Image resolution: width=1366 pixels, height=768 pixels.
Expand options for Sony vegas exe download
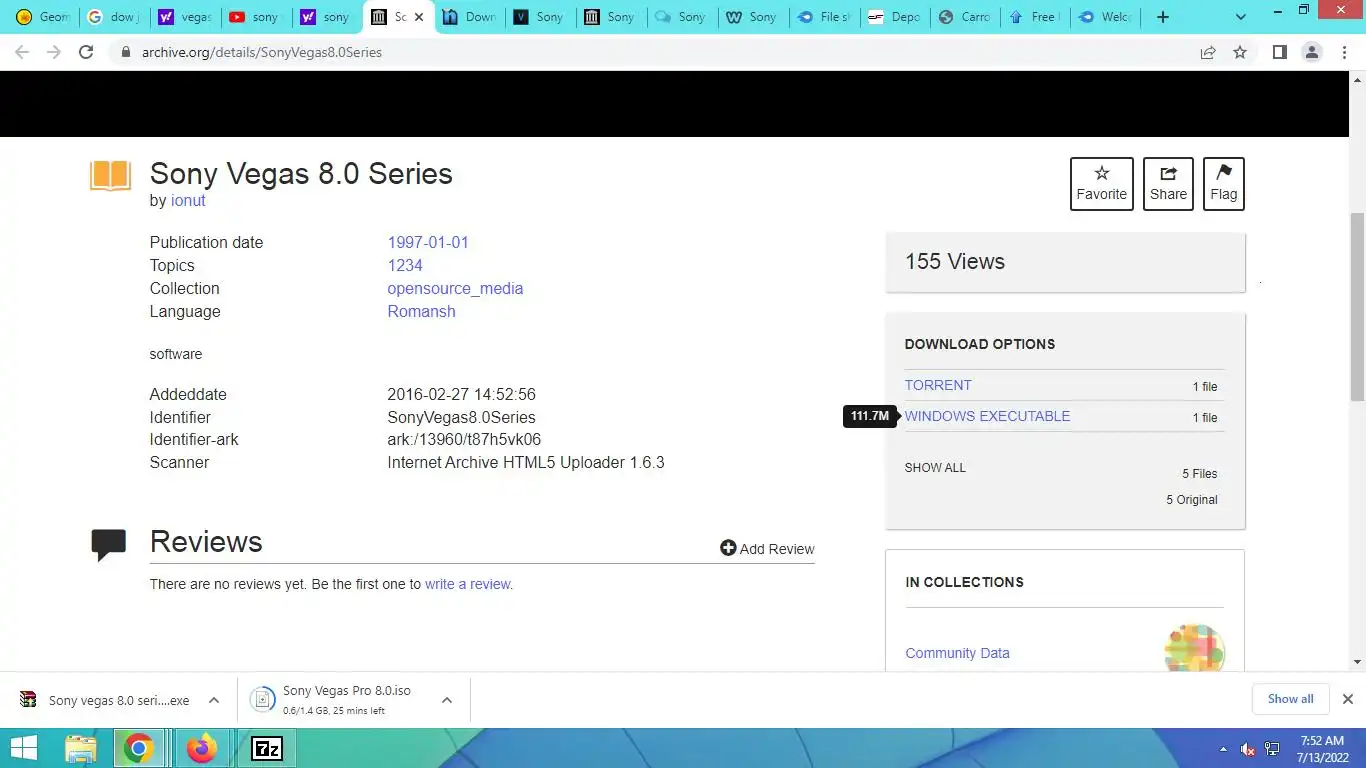[214, 700]
